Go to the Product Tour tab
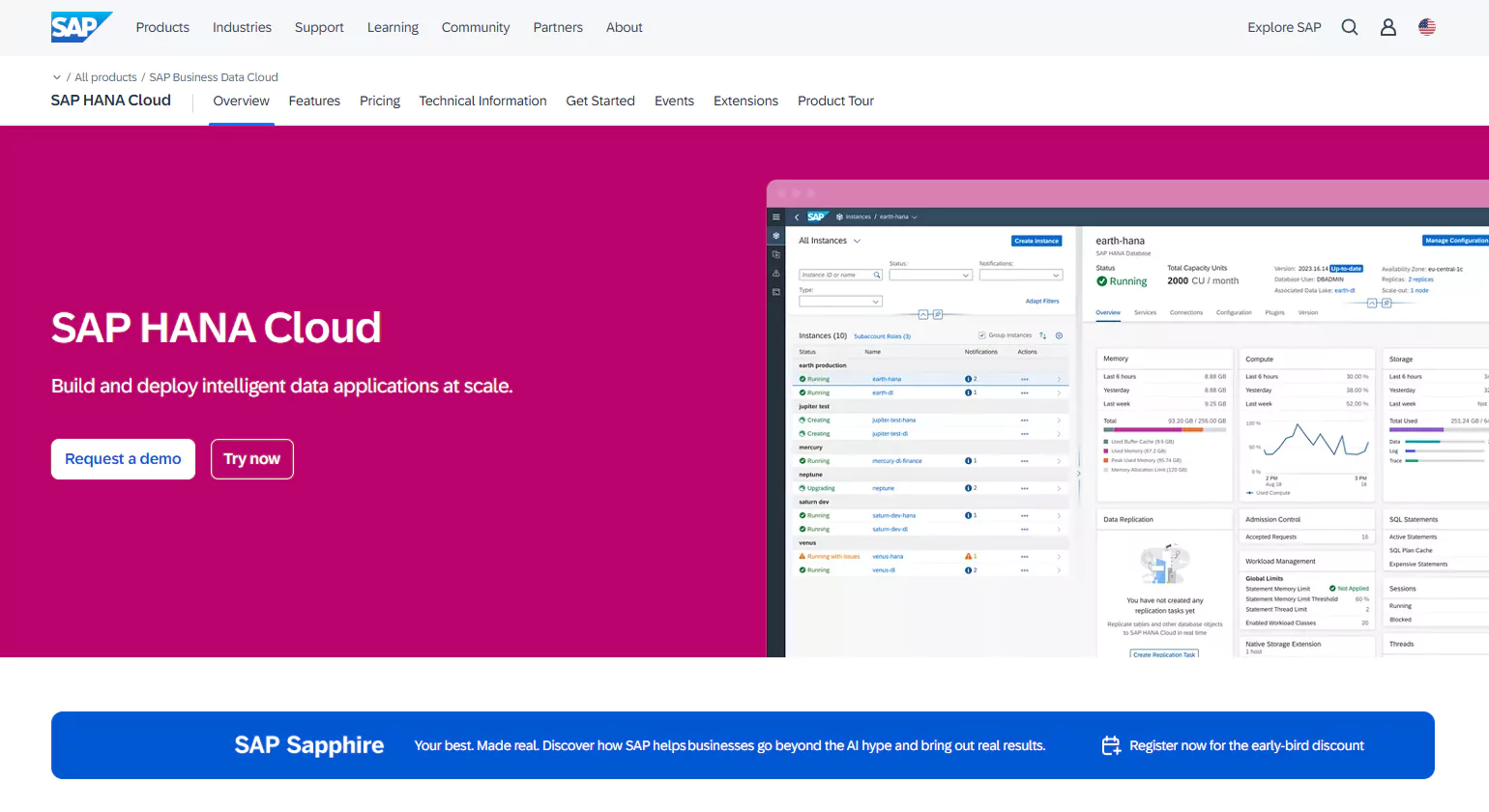 tap(835, 101)
